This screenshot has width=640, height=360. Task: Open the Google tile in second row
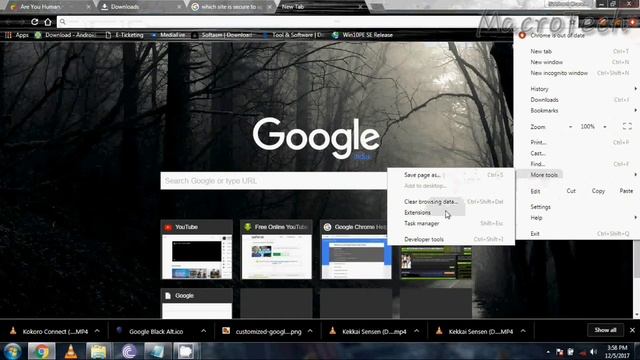tap(197, 303)
